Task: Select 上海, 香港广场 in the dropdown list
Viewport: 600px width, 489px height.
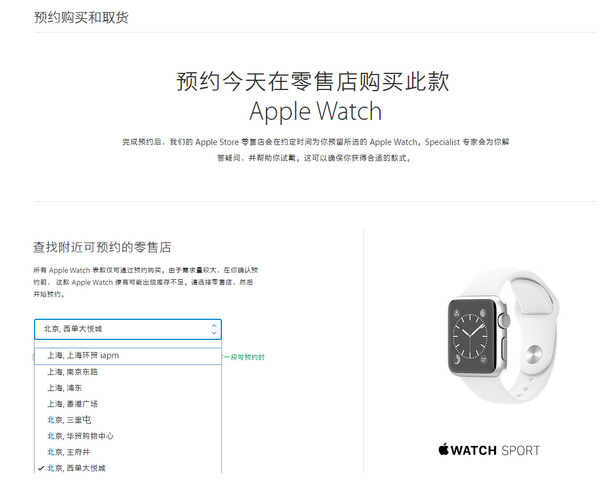Action: pos(128,404)
